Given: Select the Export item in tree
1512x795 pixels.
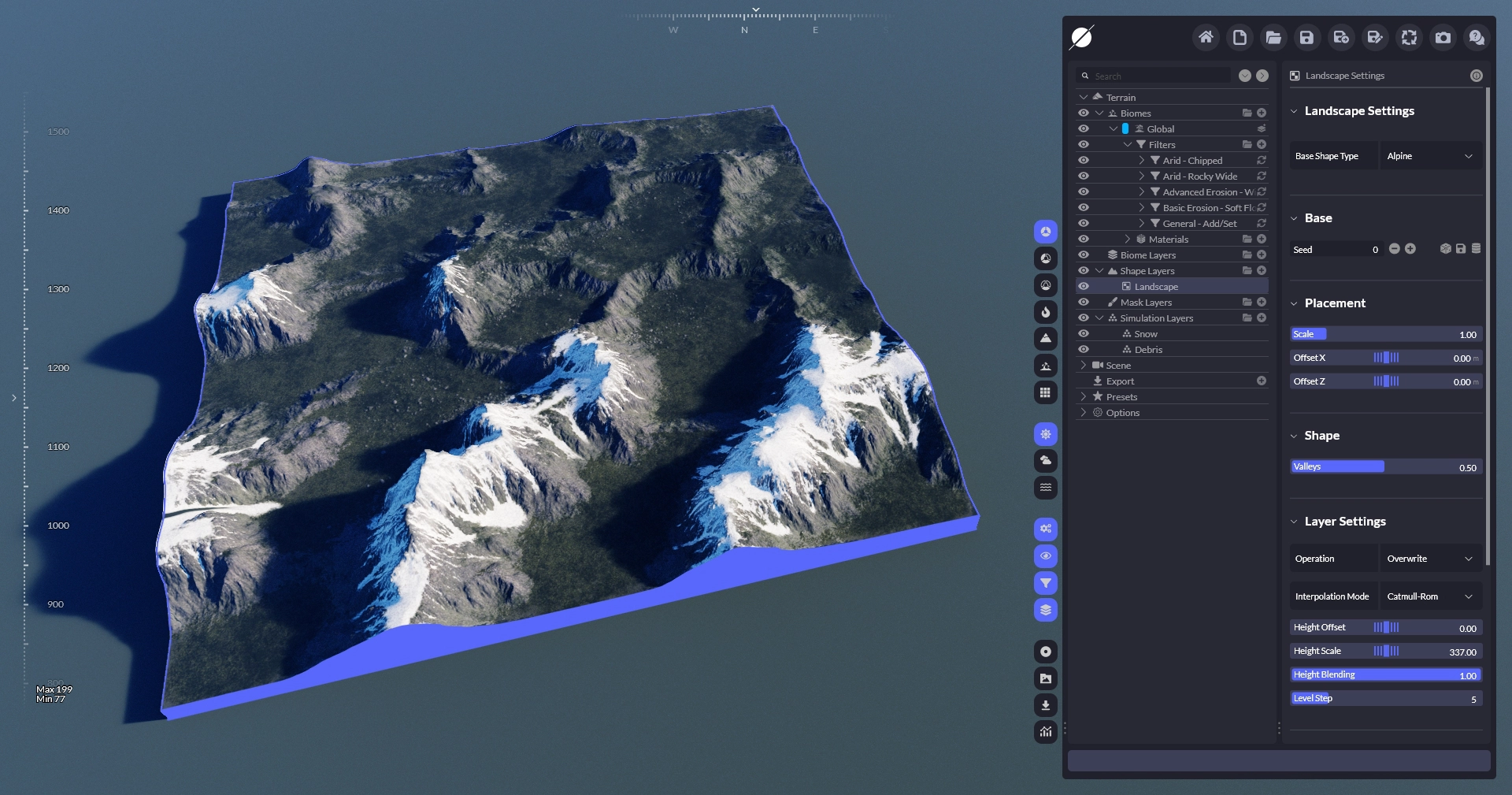Looking at the screenshot, I should click(x=1120, y=381).
